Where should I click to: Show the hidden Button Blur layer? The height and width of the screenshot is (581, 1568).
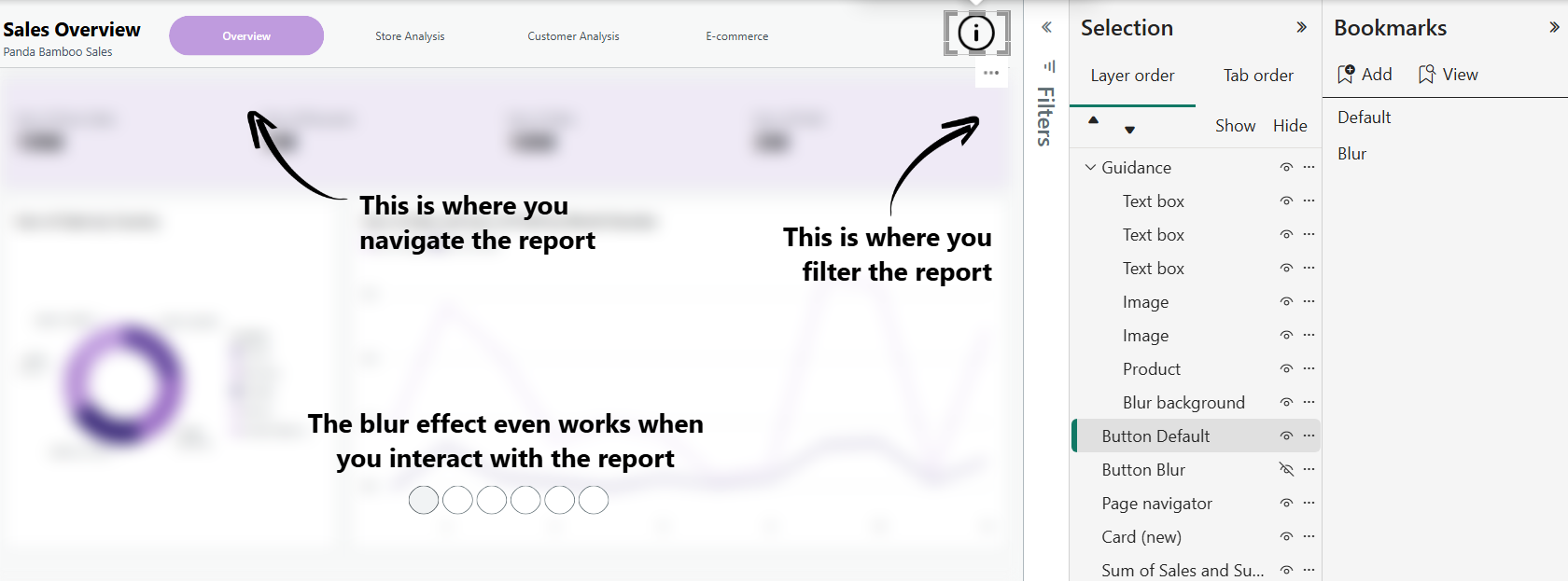coord(1286,469)
